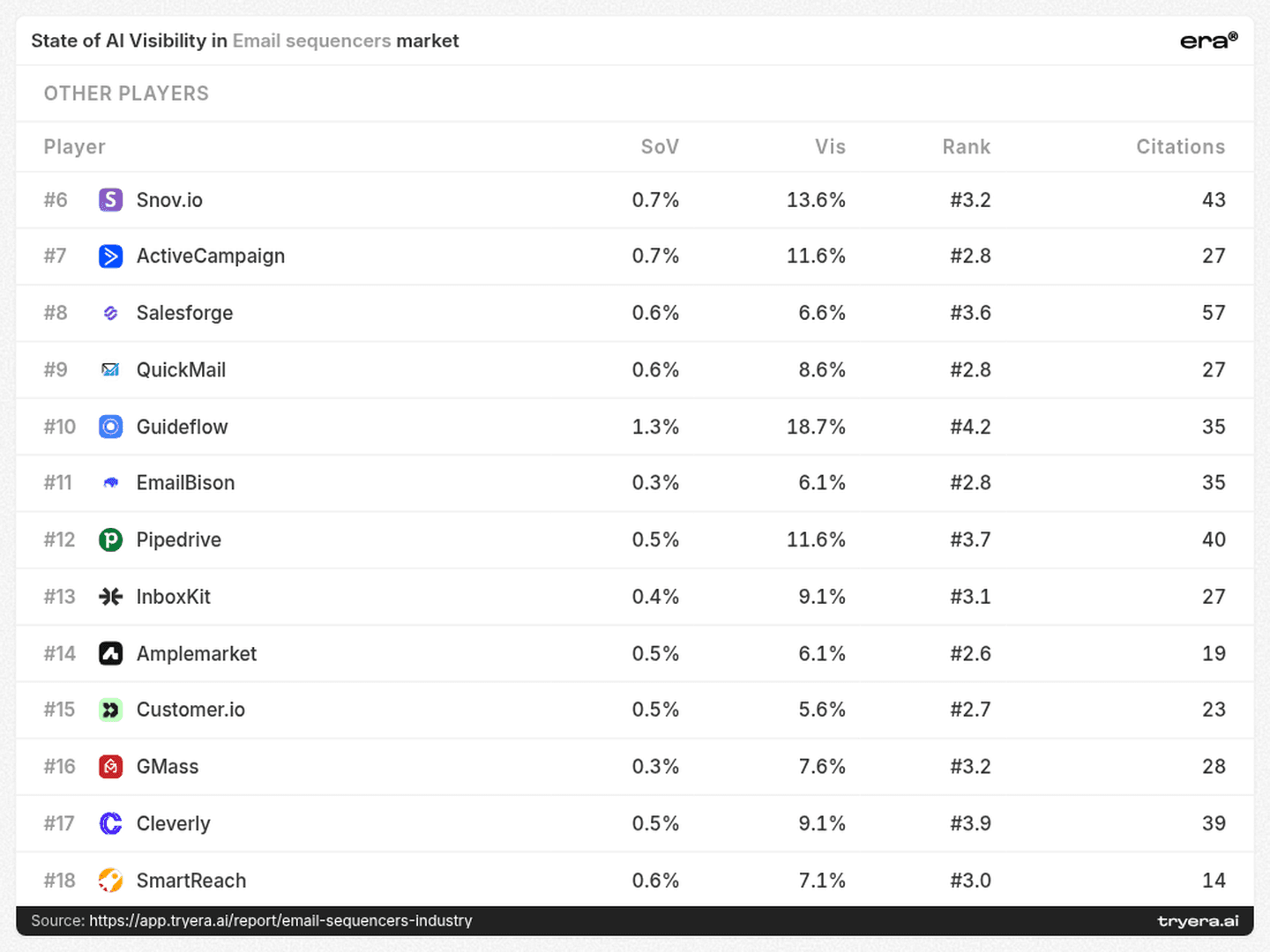Click the GMass red logo icon
The width and height of the screenshot is (1270, 952).
click(110, 767)
